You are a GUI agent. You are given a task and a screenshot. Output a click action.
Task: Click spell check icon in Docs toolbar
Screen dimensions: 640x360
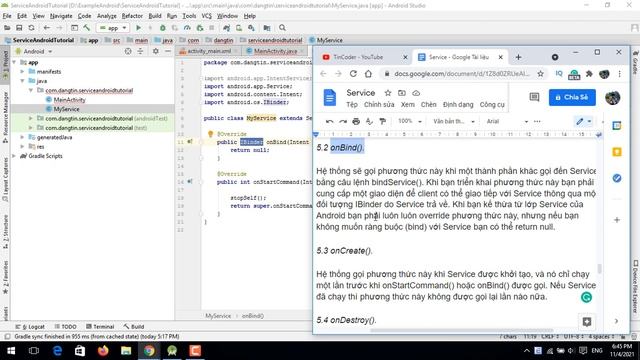tap(369, 121)
